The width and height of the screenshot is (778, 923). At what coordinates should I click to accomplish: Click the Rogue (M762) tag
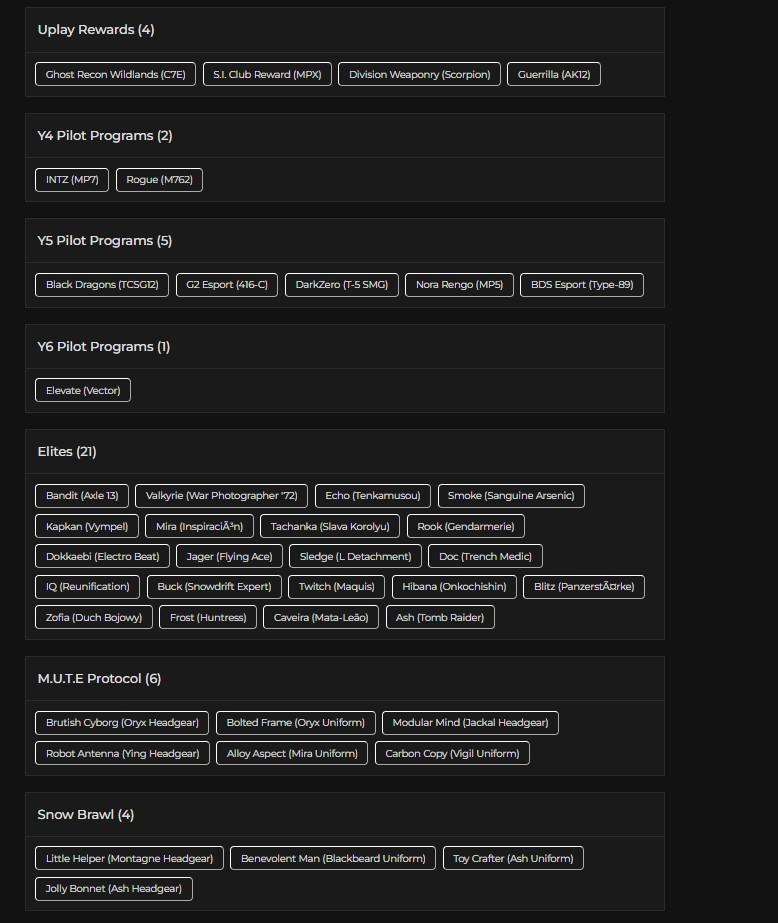tap(159, 180)
